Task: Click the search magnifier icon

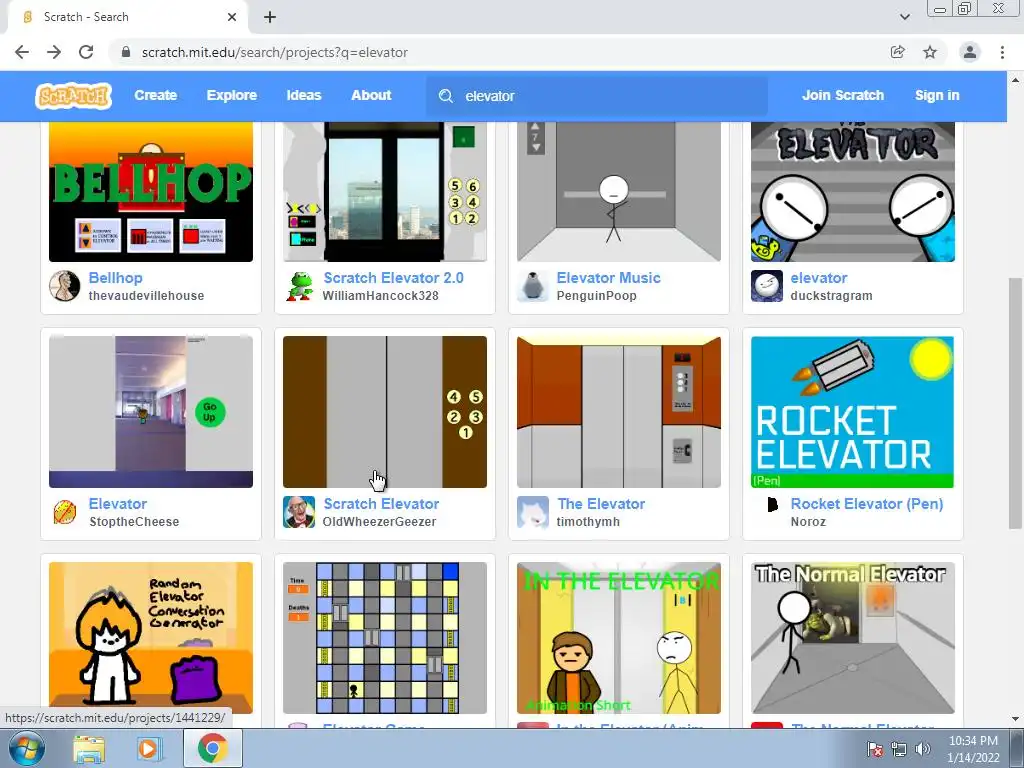Action: click(x=446, y=96)
